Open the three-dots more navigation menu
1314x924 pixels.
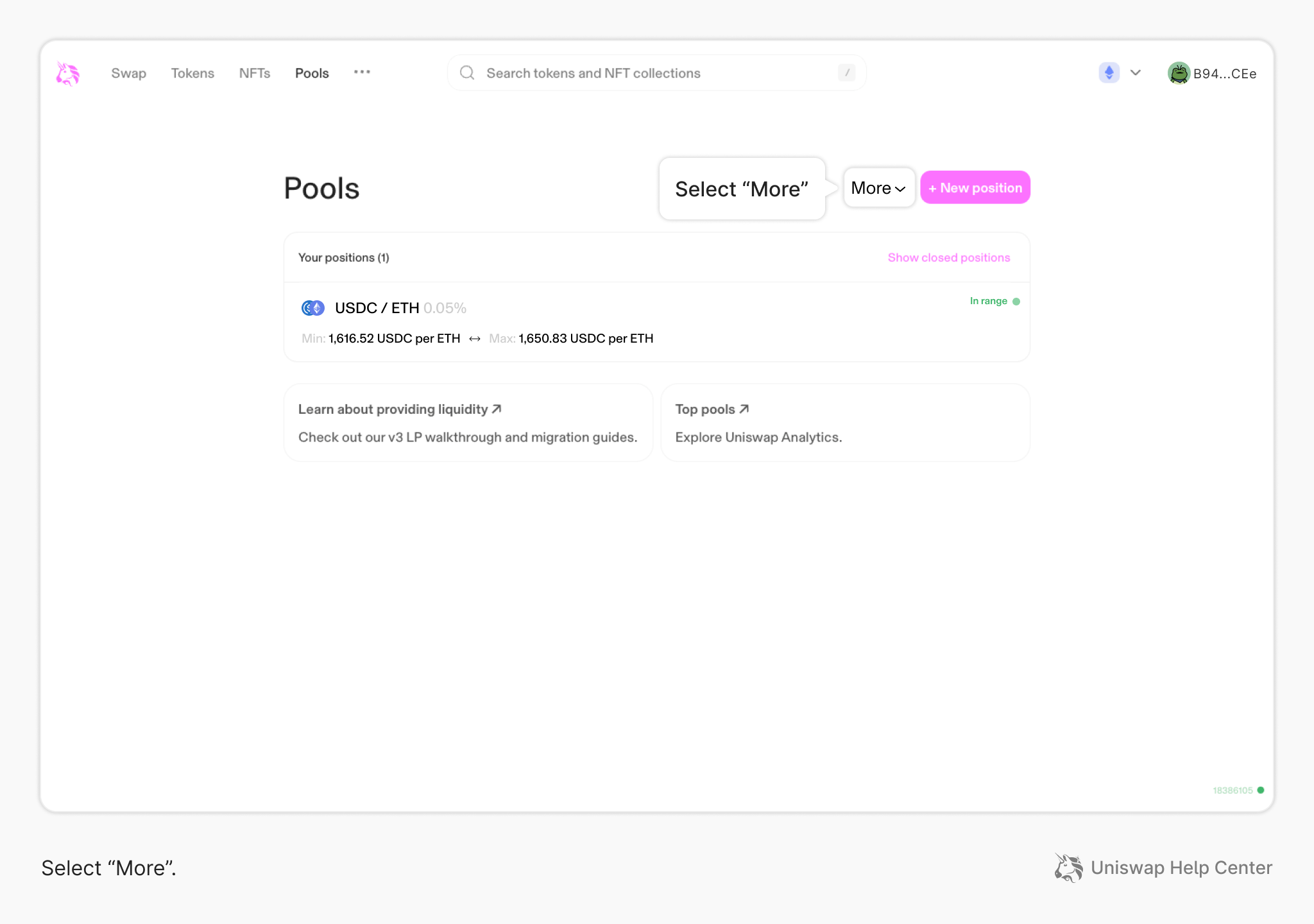[362, 72]
